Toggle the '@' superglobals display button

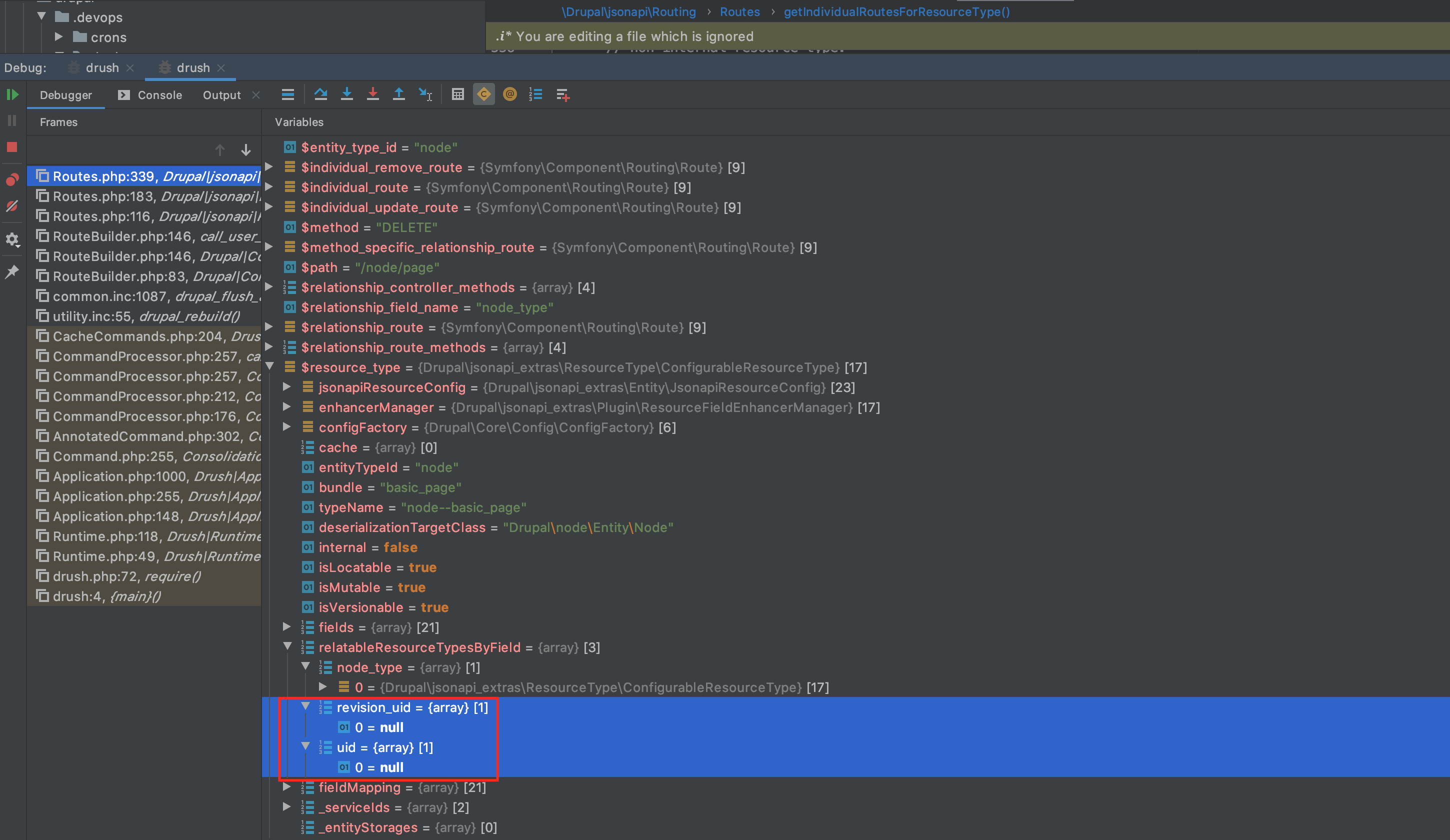tap(509, 94)
